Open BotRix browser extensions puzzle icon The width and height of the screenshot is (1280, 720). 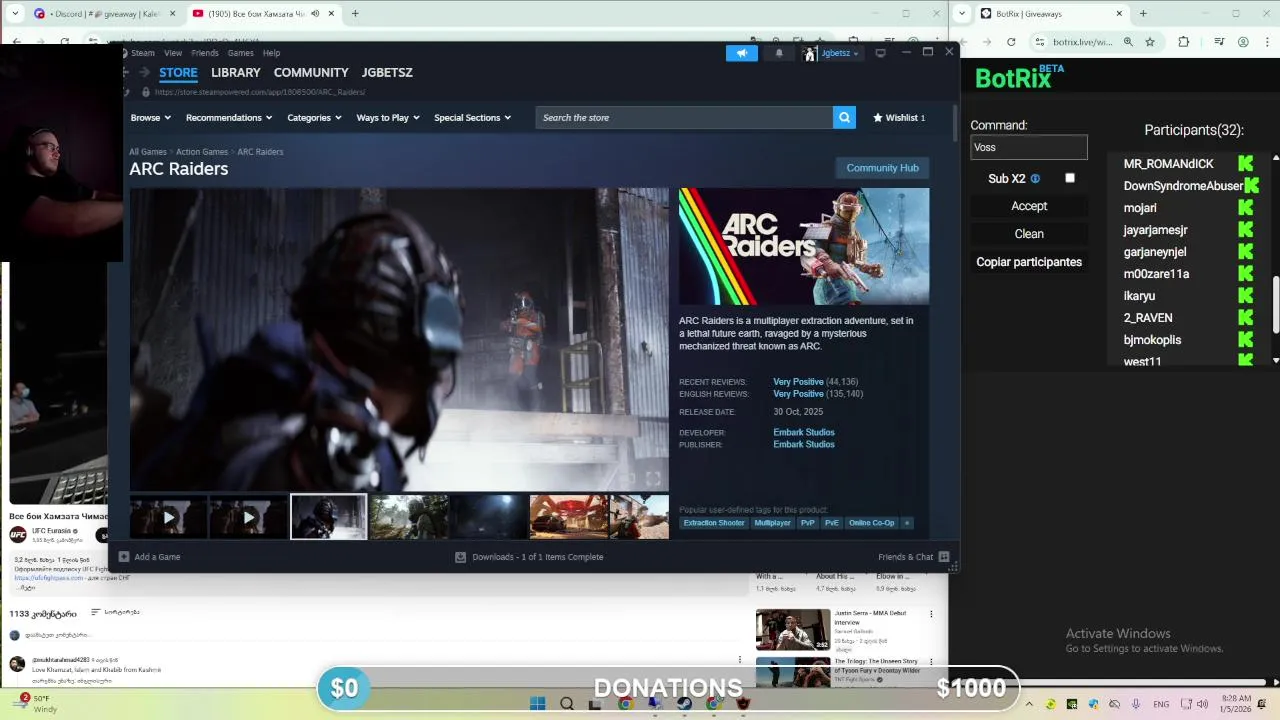point(1184,42)
